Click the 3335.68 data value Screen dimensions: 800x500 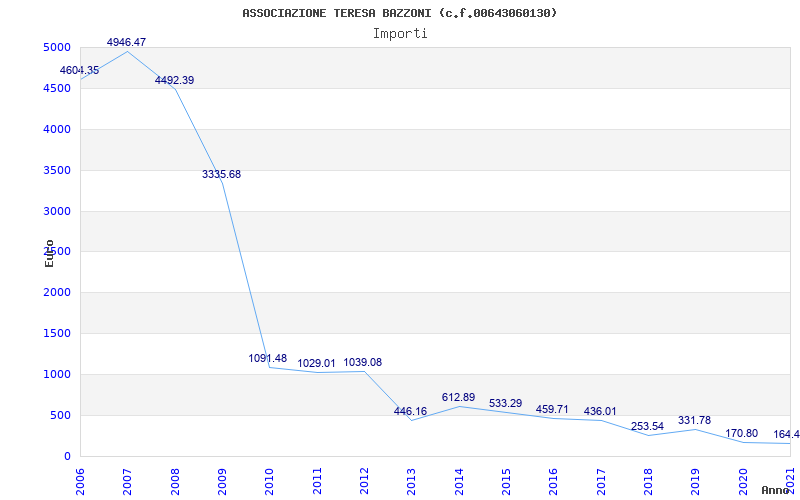[x=221, y=174]
